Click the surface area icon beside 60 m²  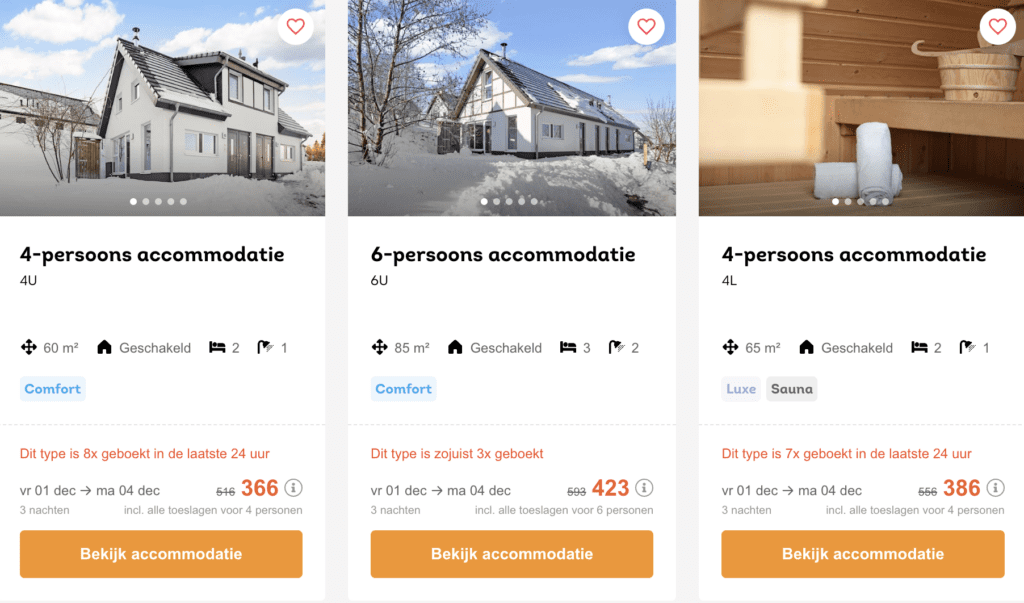click(x=29, y=347)
